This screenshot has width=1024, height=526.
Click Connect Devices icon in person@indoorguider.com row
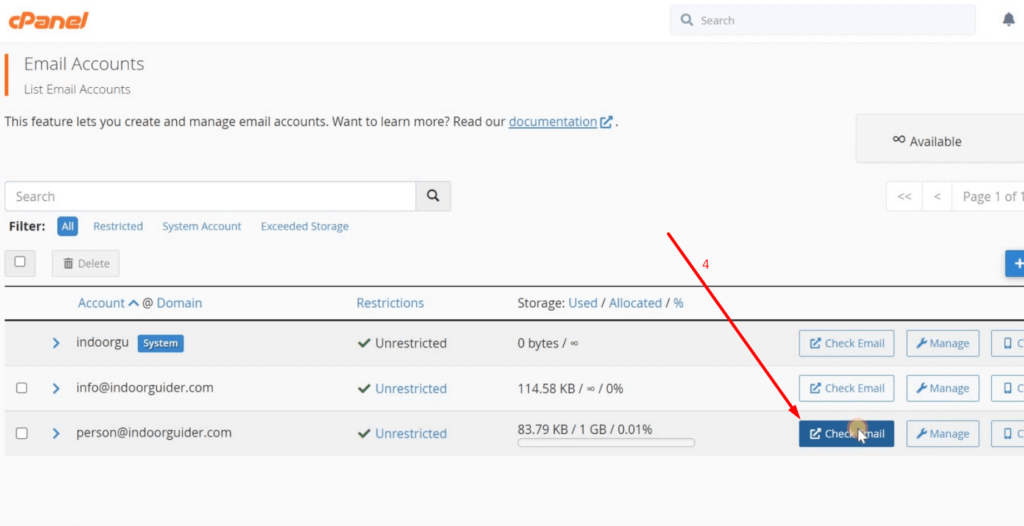click(x=1008, y=433)
